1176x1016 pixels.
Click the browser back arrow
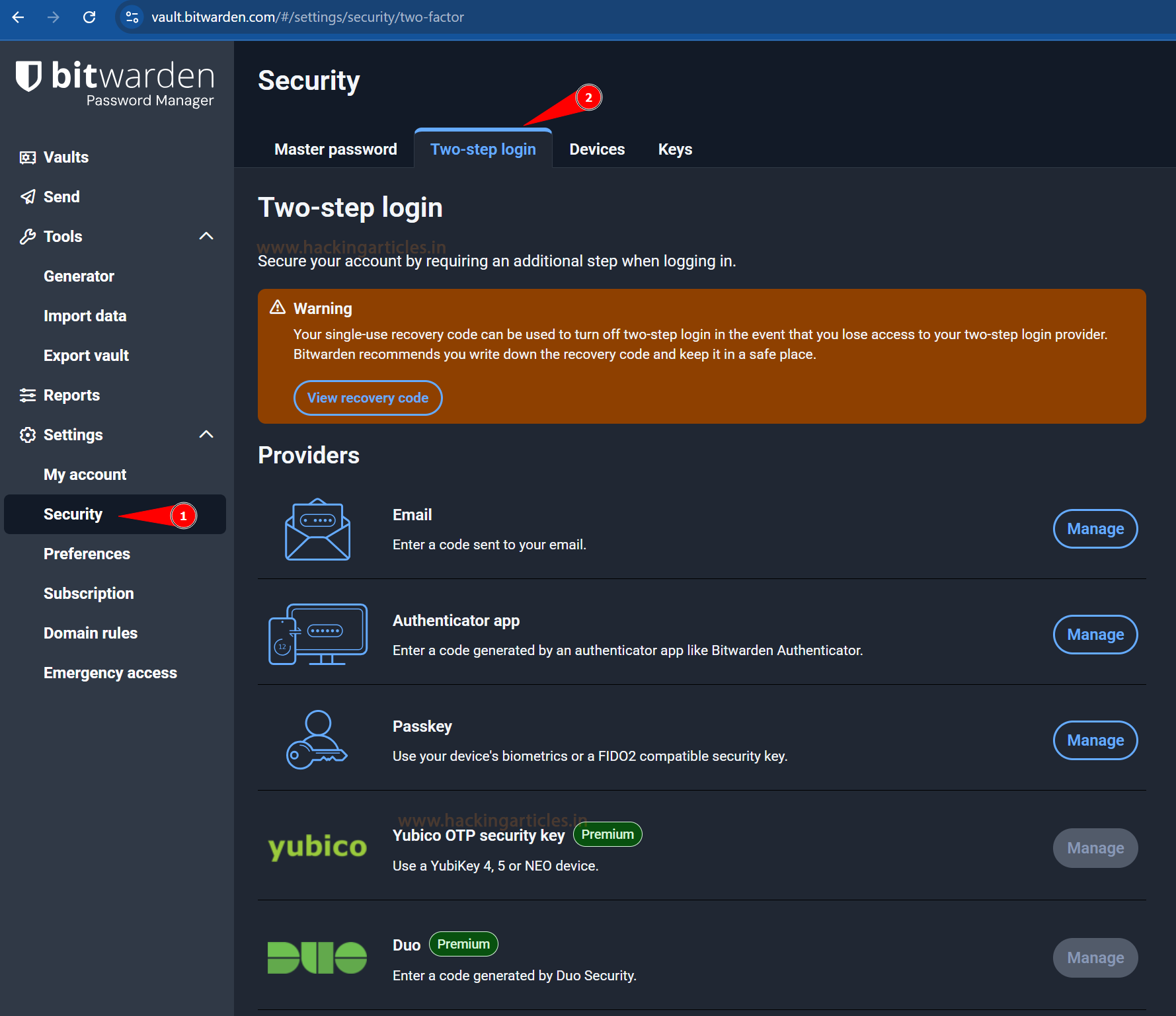(x=19, y=17)
